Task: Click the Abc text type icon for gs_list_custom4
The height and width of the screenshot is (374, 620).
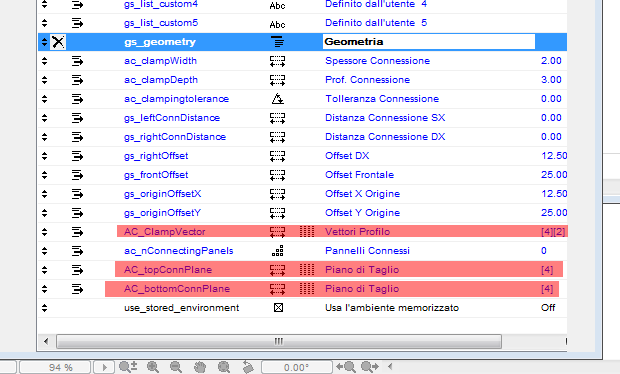Action: pos(278,6)
